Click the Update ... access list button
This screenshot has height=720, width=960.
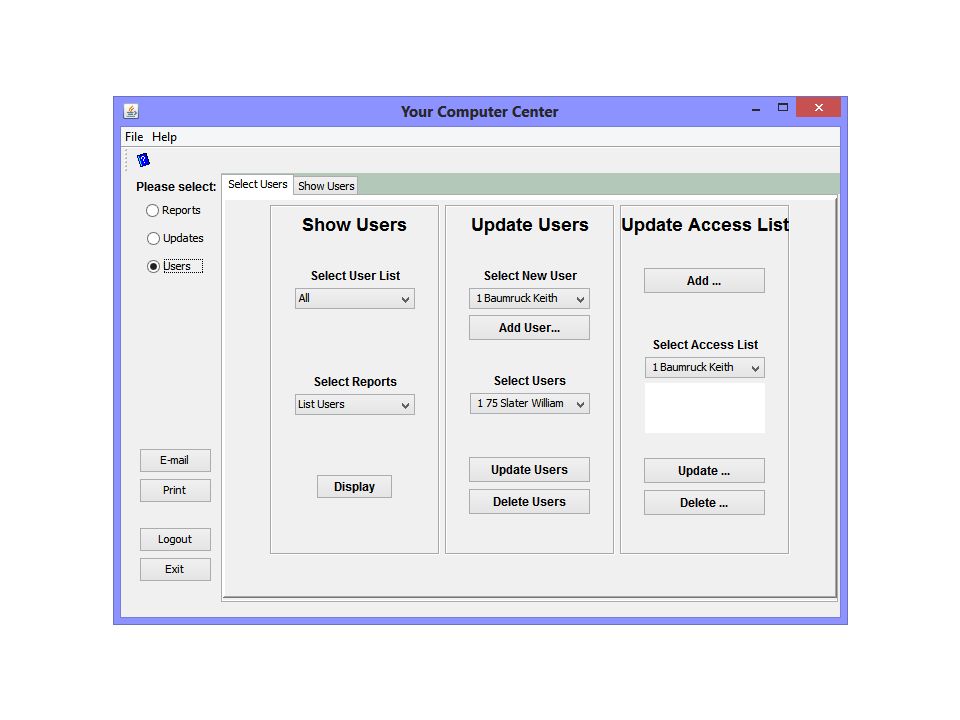coord(704,471)
